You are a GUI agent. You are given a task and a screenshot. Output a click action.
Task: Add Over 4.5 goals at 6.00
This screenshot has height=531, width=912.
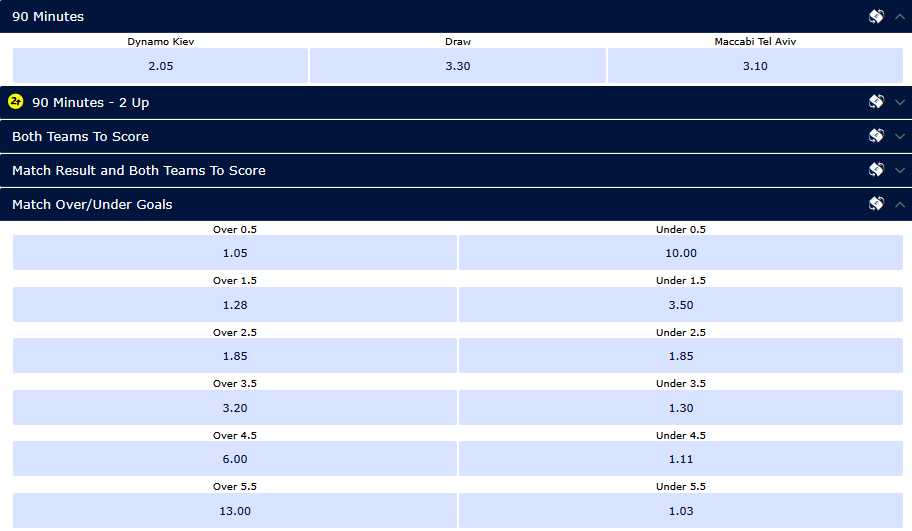click(x=234, y=459)
